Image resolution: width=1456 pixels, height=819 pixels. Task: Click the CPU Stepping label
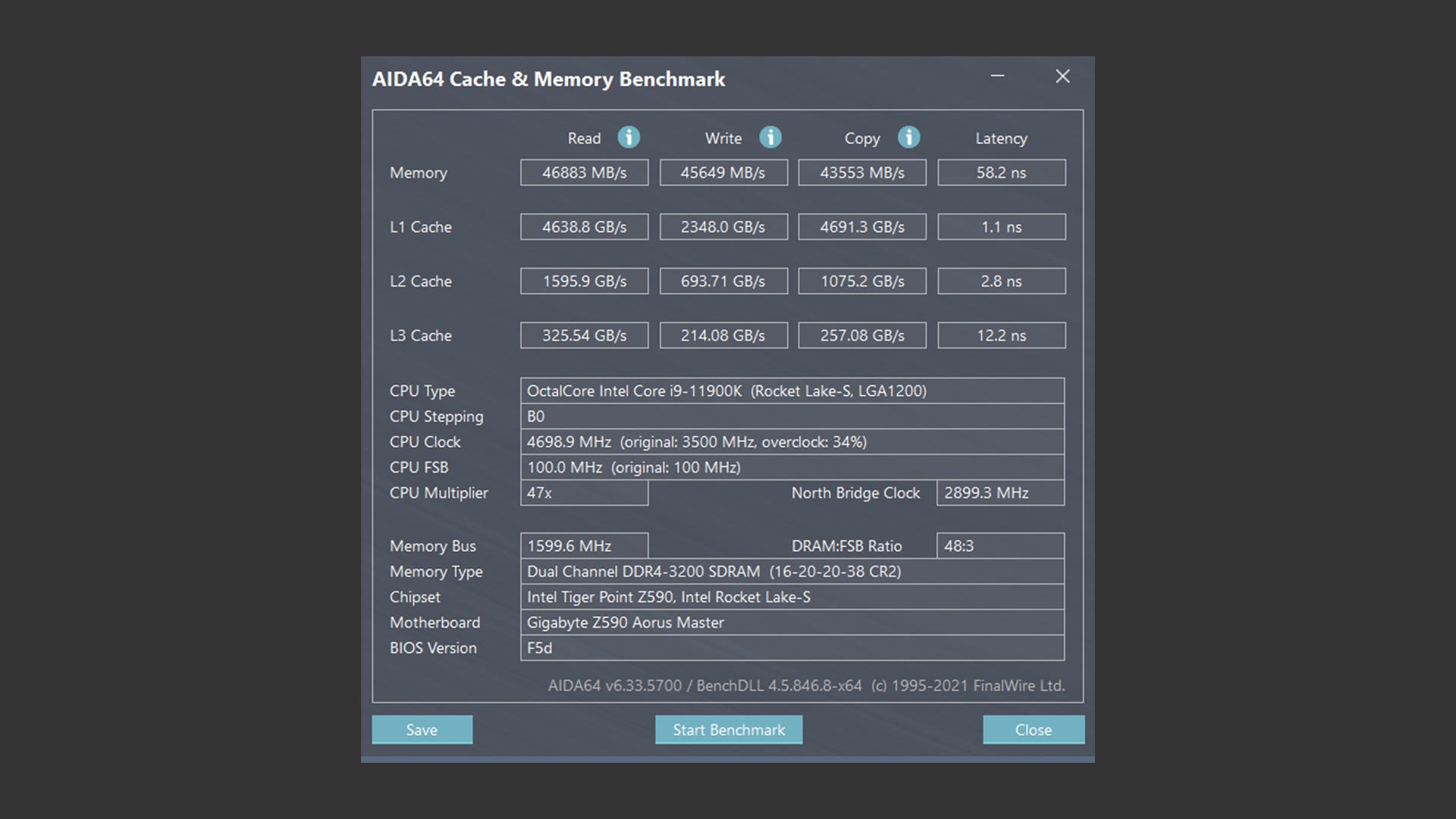[436, 417]
